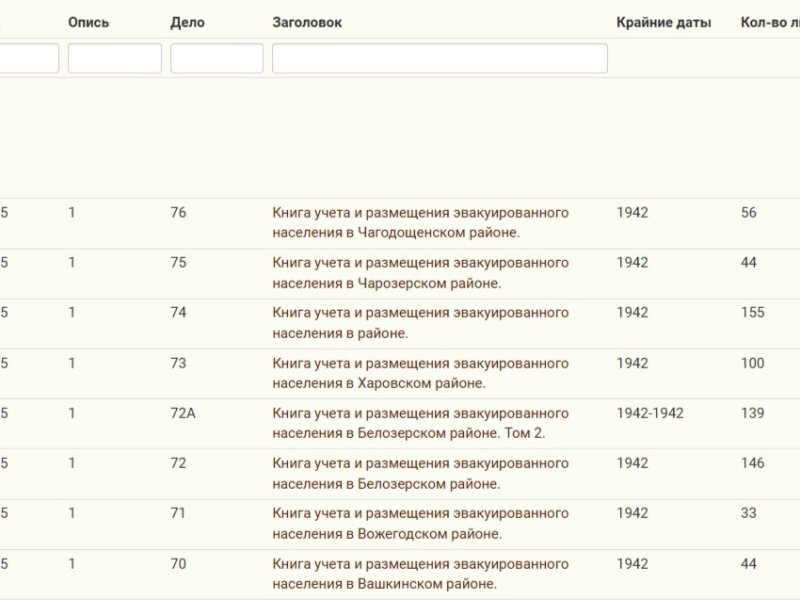Viewport: 800px width, 600px height.
Task: Sort by Крайние даты column header
Action: (663, 22)
